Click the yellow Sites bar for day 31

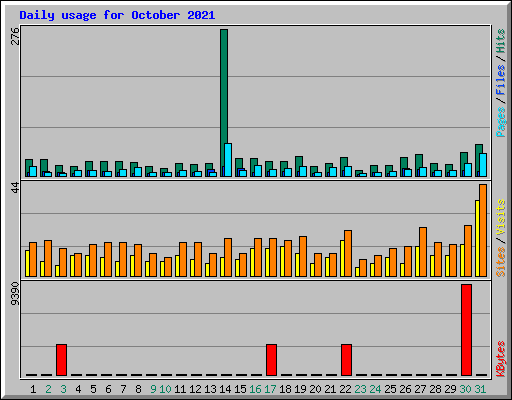(477, 238)
